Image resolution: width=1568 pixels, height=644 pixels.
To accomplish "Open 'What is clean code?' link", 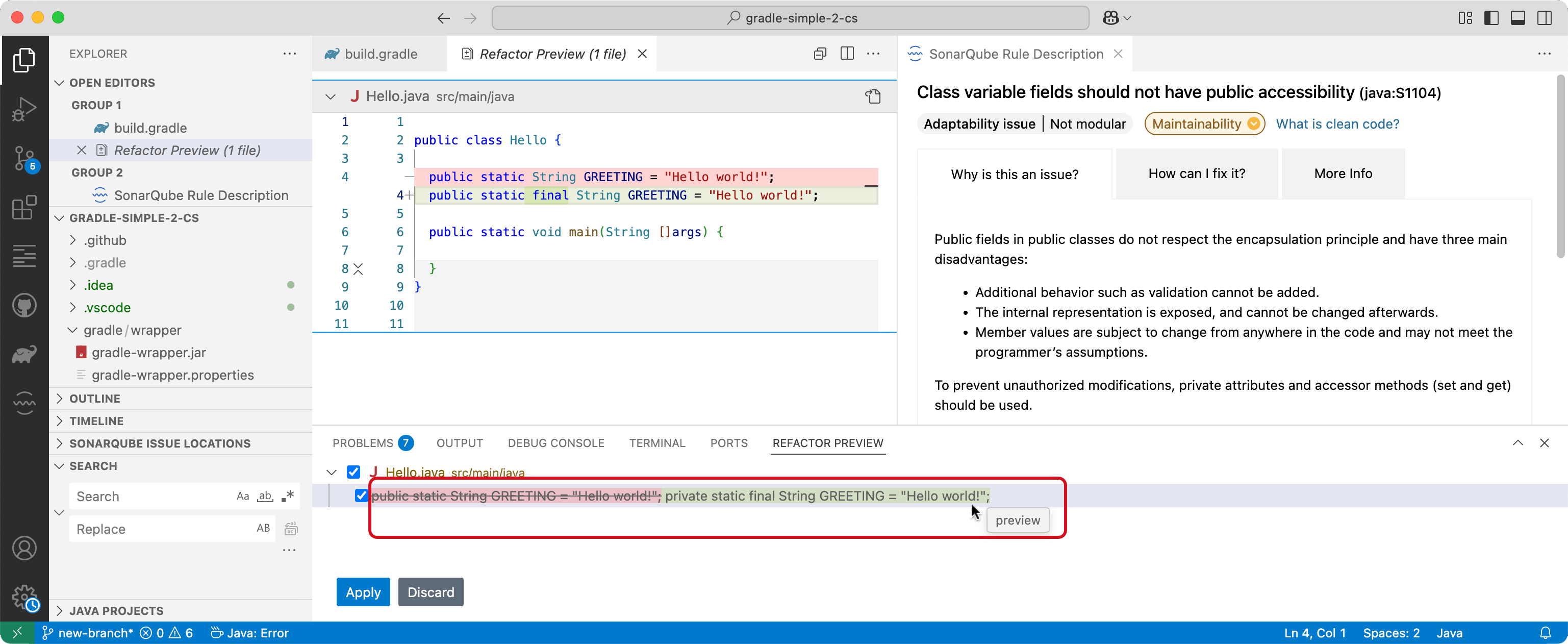I will [1337, 123].
